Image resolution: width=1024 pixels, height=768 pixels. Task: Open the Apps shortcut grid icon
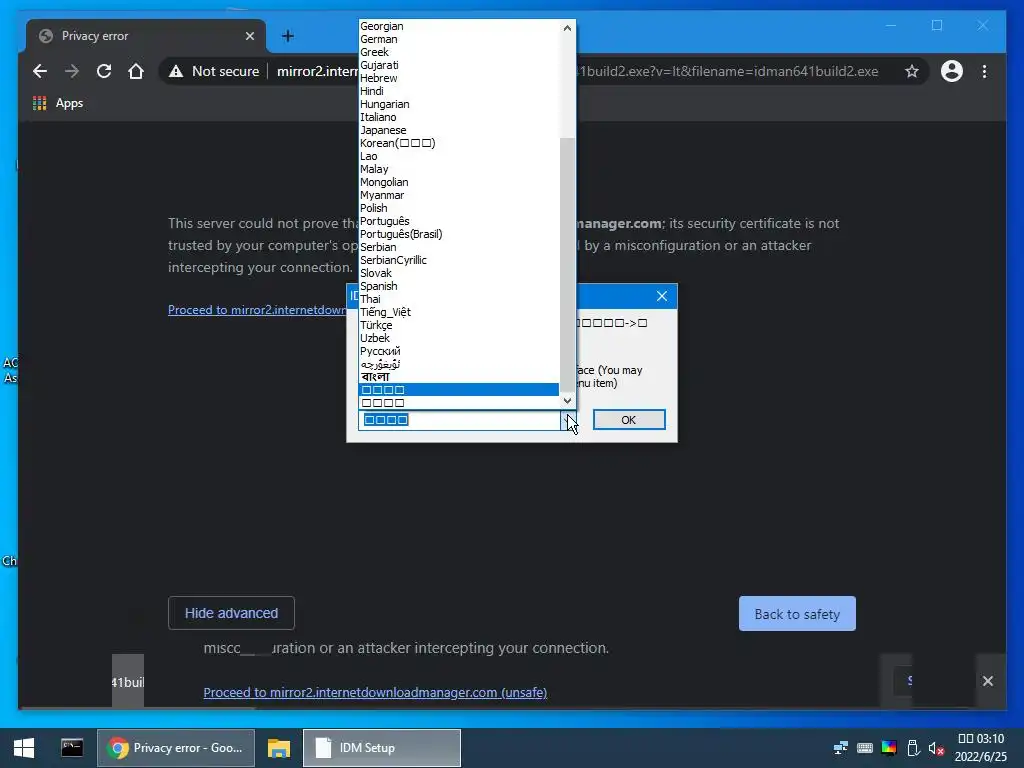point(40,103)
